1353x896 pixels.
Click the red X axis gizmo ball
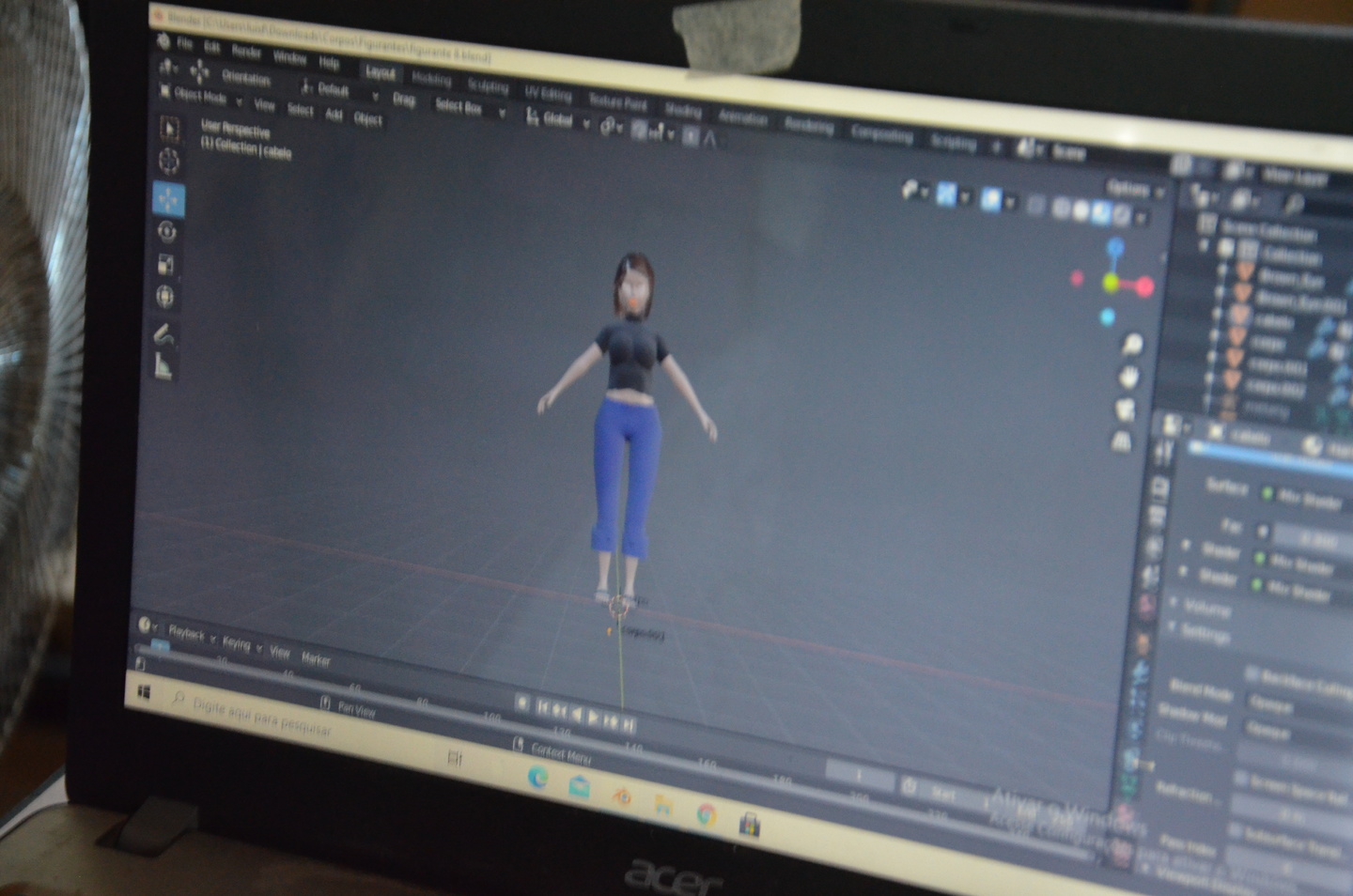point(1144,287)
